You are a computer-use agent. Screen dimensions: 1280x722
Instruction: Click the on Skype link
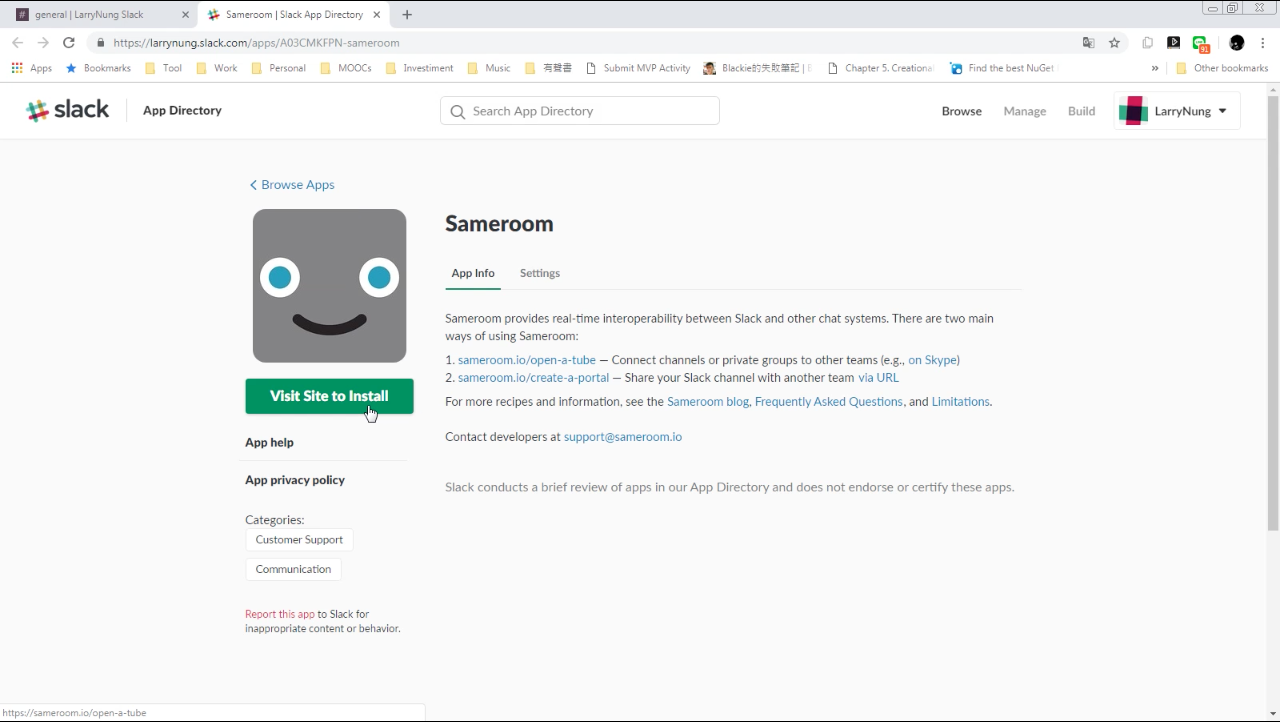tap(932, 360)
